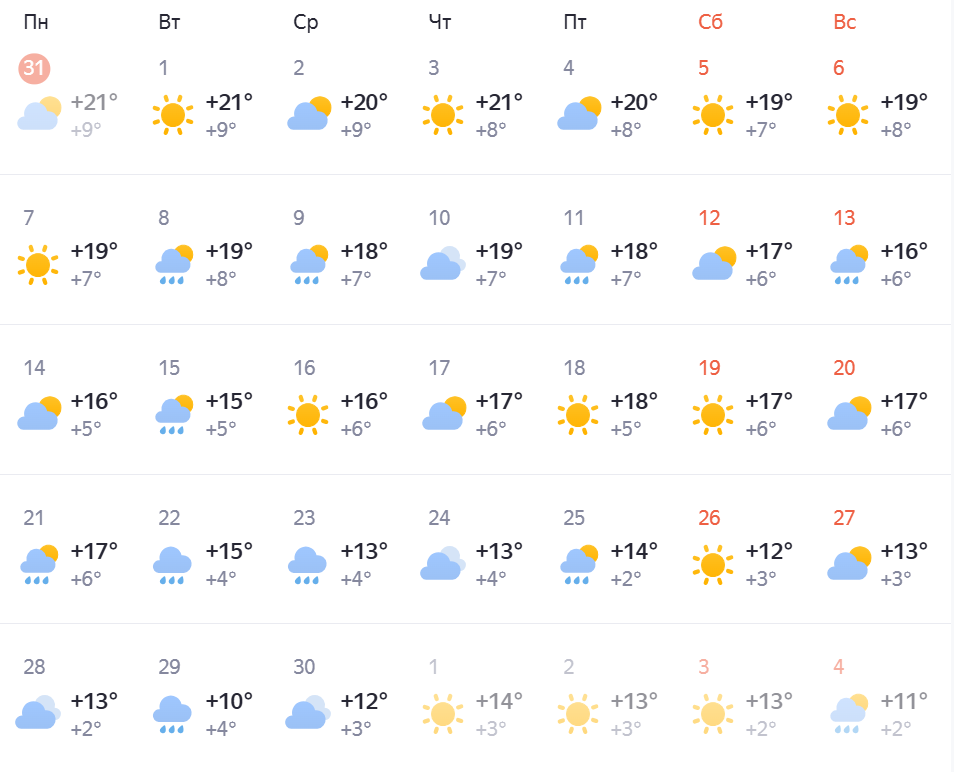The height and width of the screenshot is (772, 954).
Task: Click the highlighted date 31 badge
Action: pos(34,68)
